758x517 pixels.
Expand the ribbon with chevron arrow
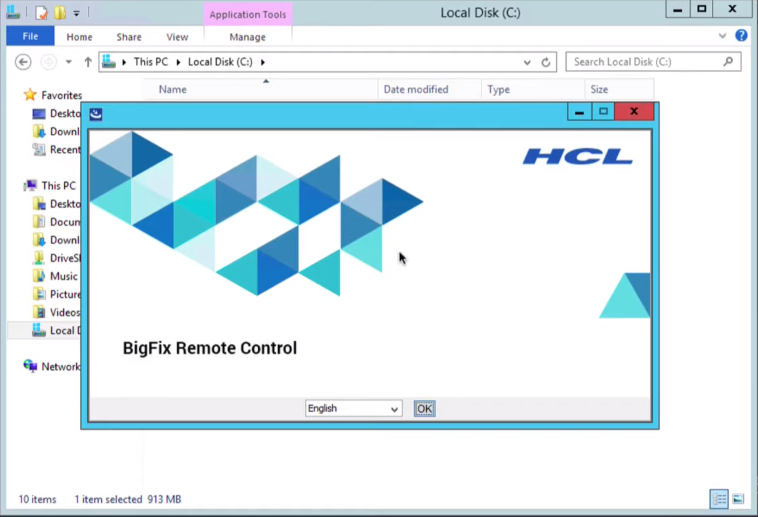(x=722, y=36)
